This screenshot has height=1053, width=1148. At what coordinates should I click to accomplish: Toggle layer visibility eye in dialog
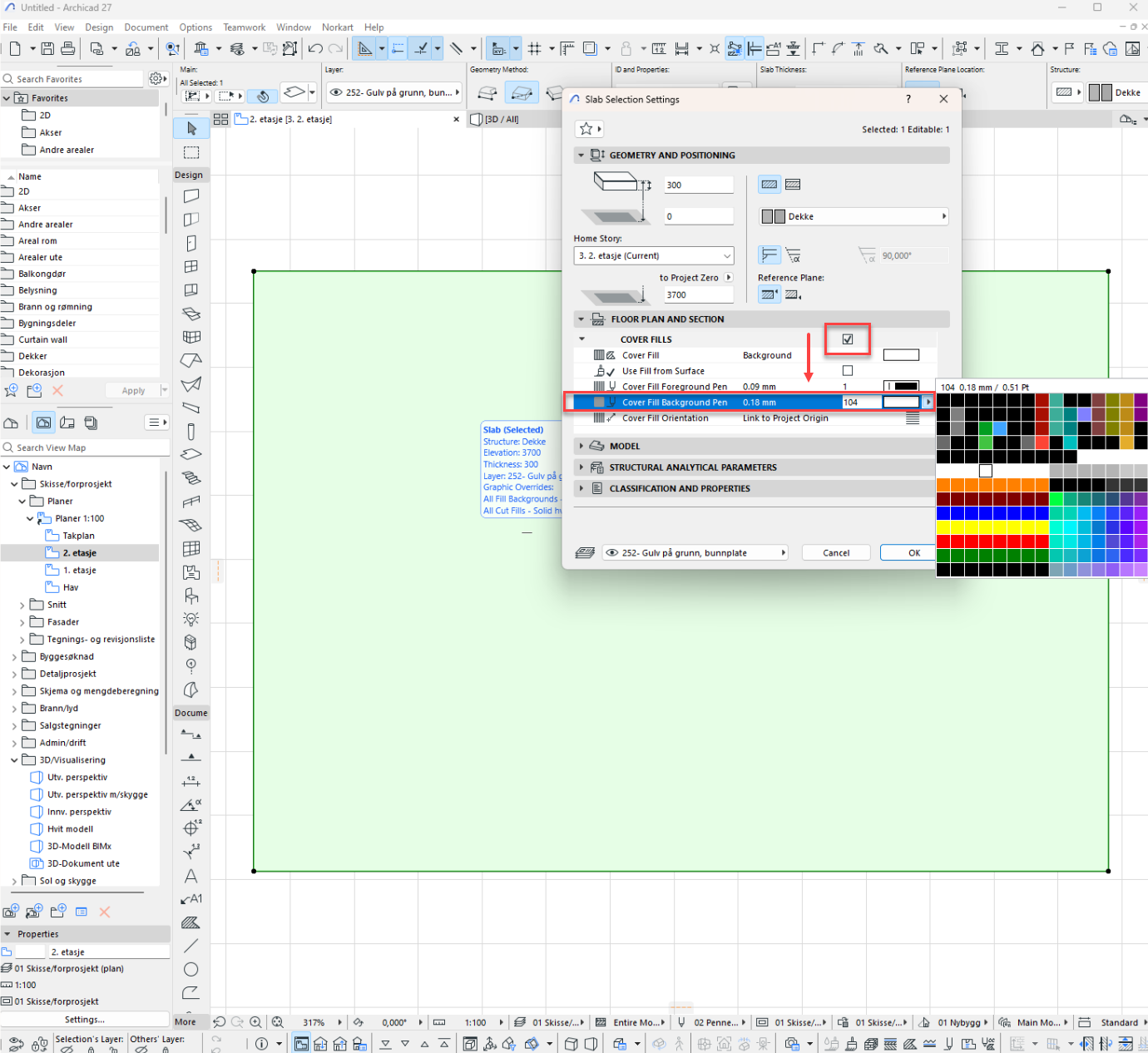(x=612, y=553)
